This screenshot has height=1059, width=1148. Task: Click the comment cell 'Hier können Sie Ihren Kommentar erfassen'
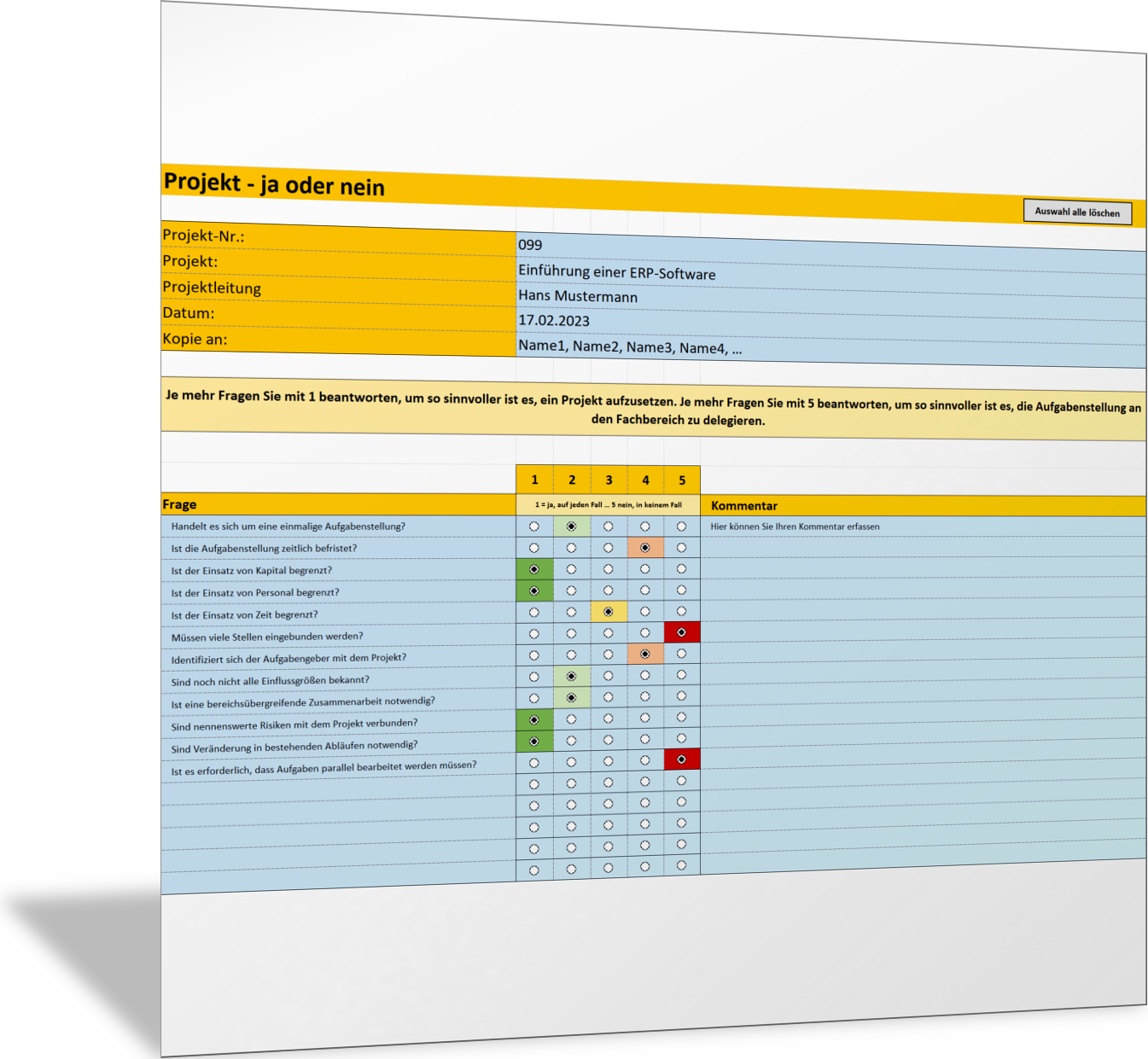tap(795, 527)
